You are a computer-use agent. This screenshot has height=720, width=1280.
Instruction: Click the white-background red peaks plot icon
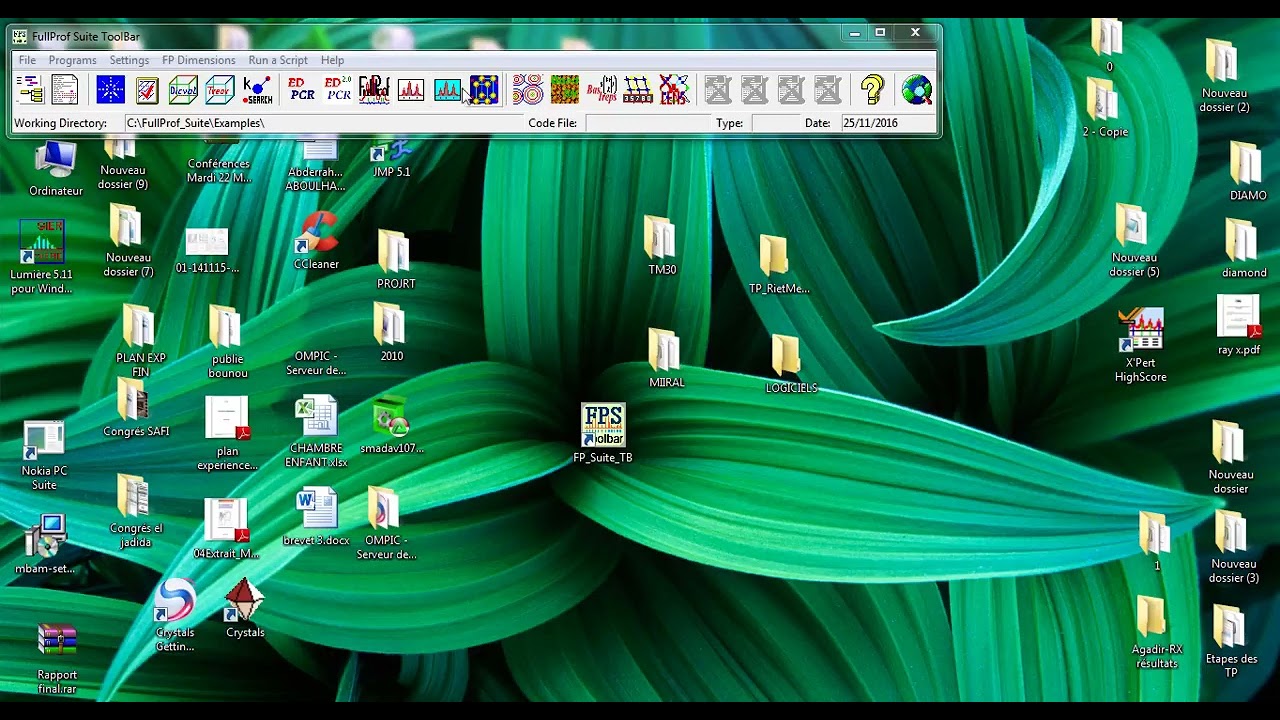(x=411, y=90)
